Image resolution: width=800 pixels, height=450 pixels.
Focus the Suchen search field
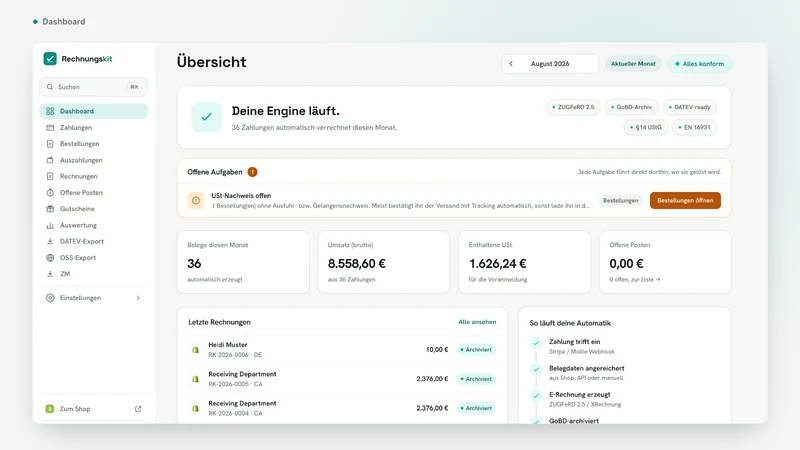click(93, 87)
